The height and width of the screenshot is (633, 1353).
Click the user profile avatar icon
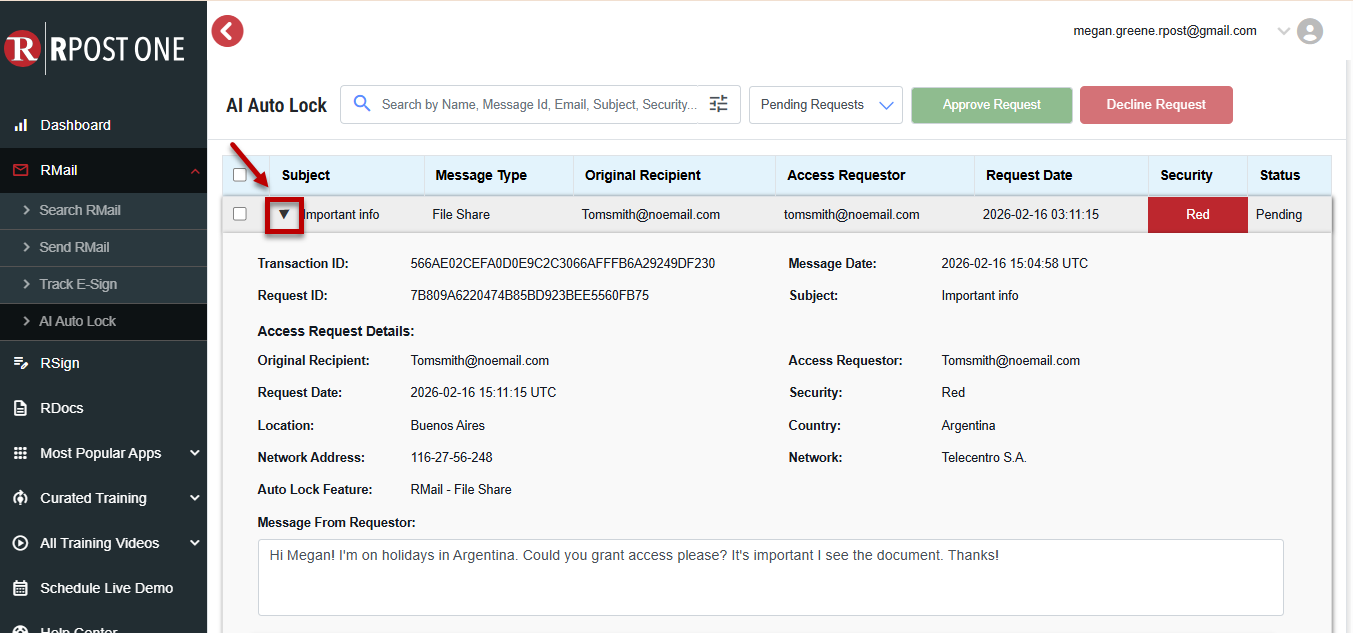point(1309,31)
